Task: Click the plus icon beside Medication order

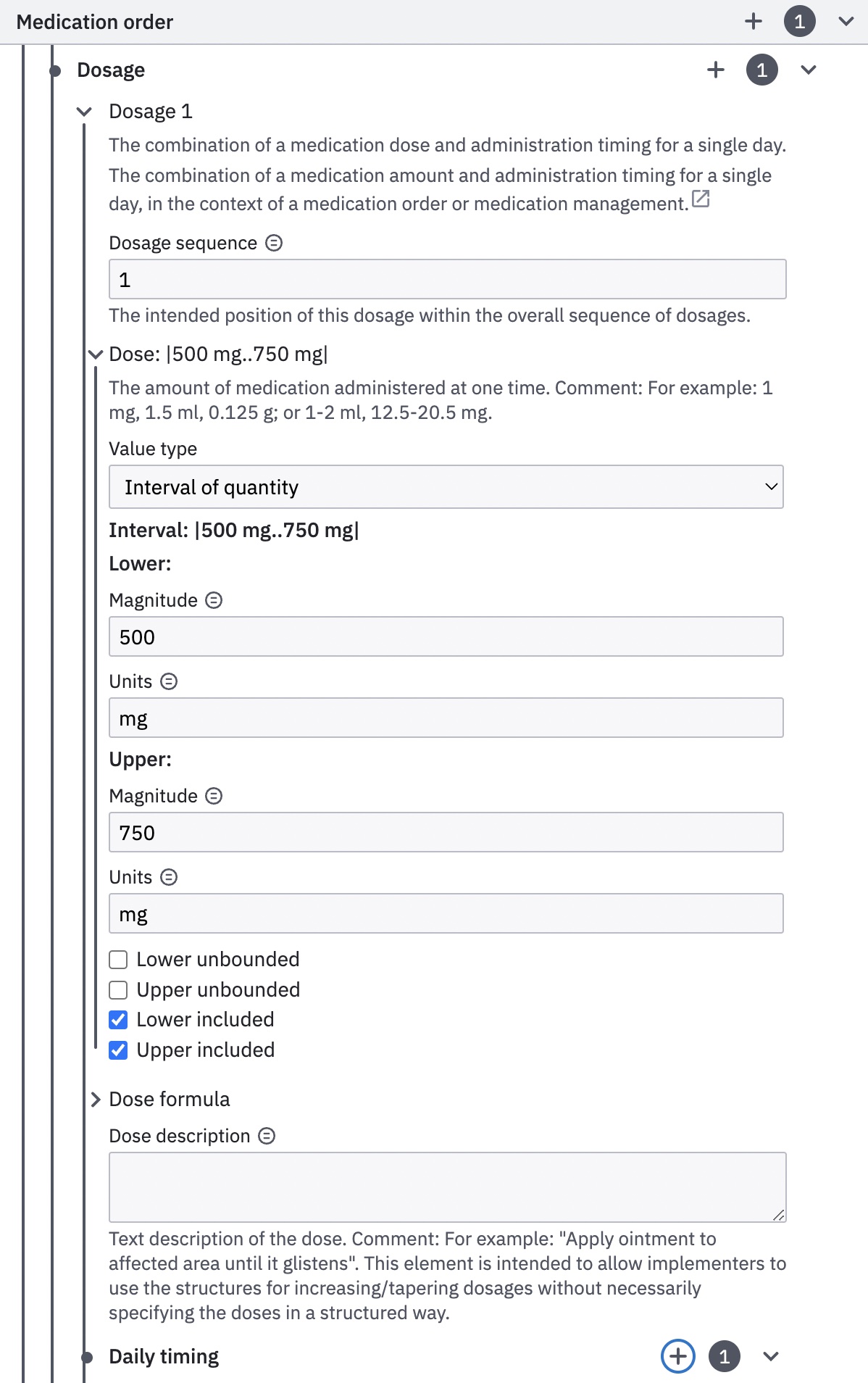Action: [754, 21]
